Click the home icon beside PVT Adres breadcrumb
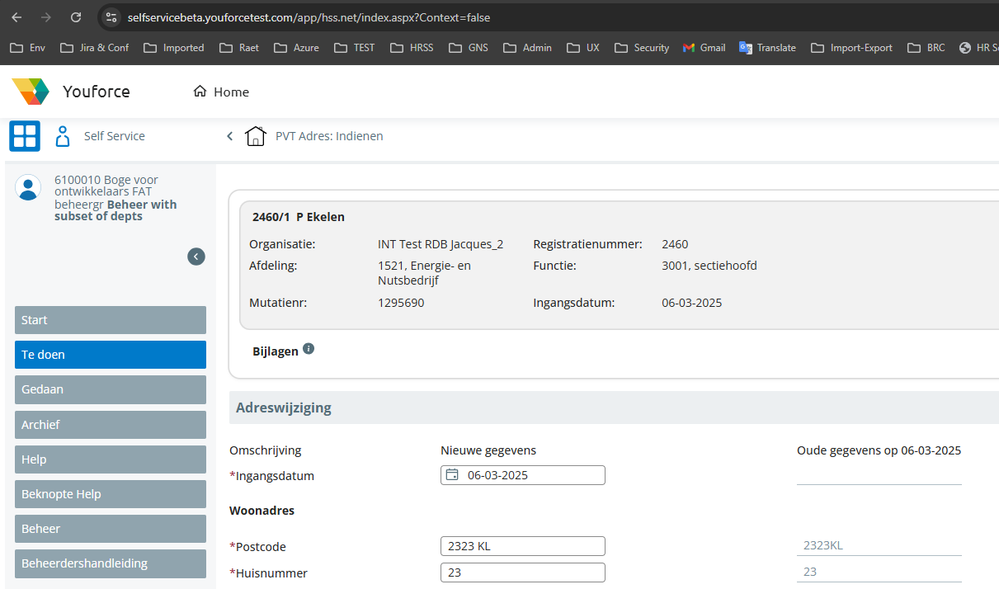Viewport: 999px width, 589px height. point(255,135)
